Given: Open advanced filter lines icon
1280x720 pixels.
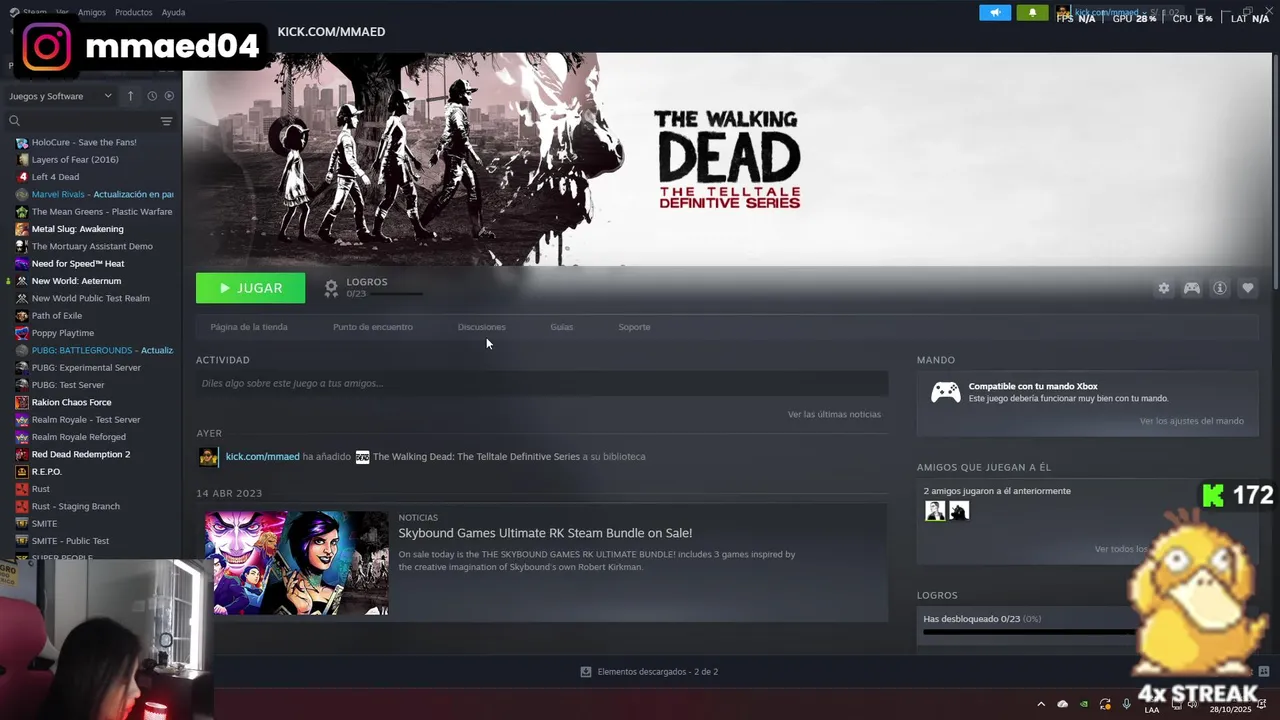Looking at the screenshot, I should [x=166, y=121].
